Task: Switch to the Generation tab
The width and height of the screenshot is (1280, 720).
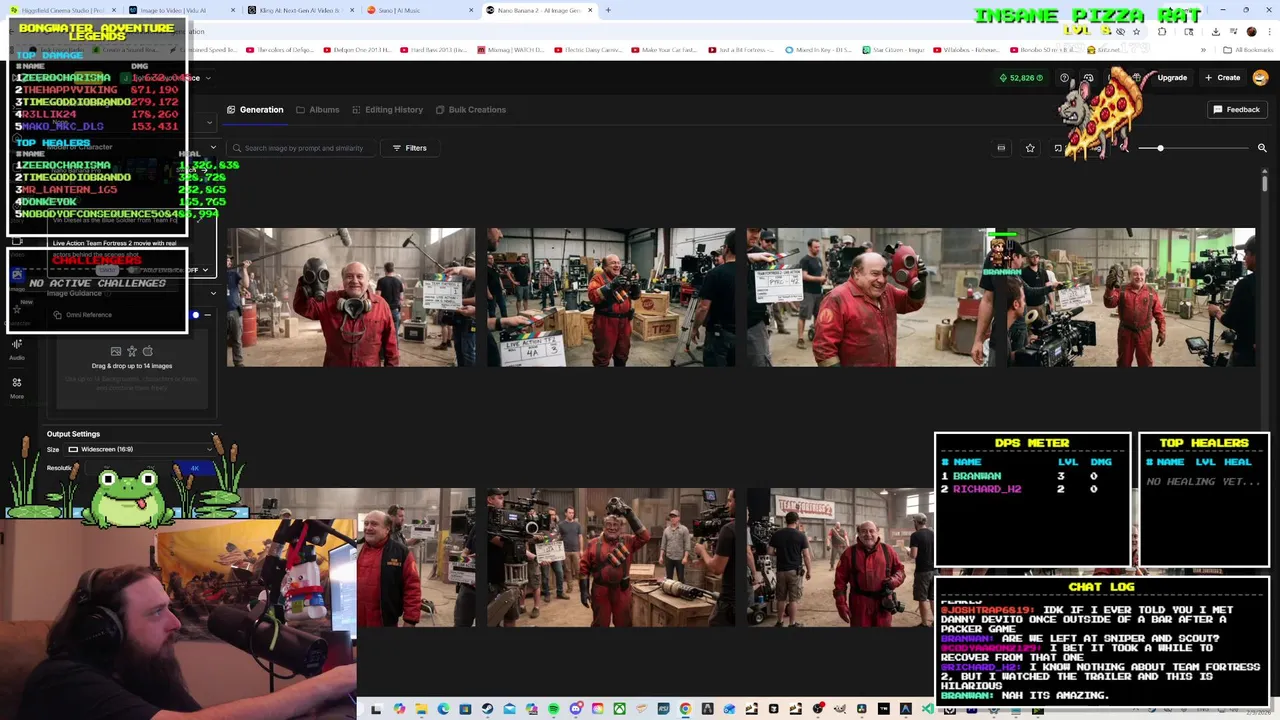Action: (255, 110)
